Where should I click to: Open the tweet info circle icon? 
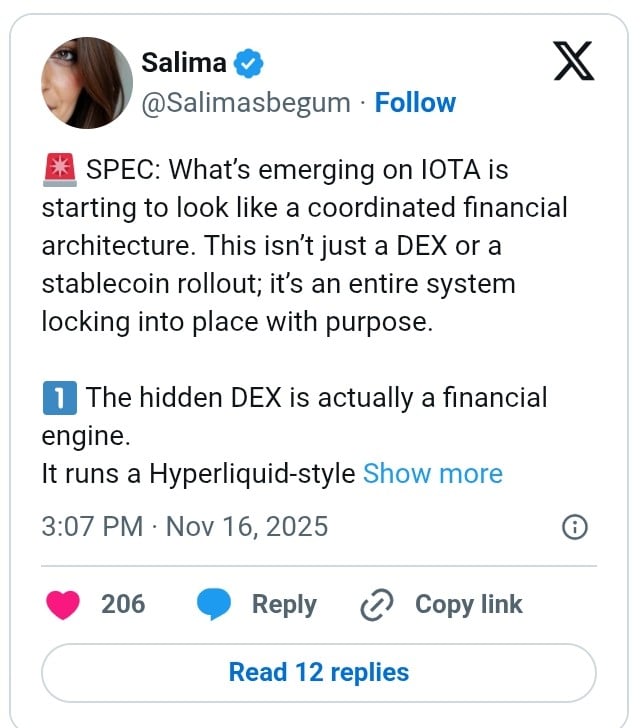575,527
